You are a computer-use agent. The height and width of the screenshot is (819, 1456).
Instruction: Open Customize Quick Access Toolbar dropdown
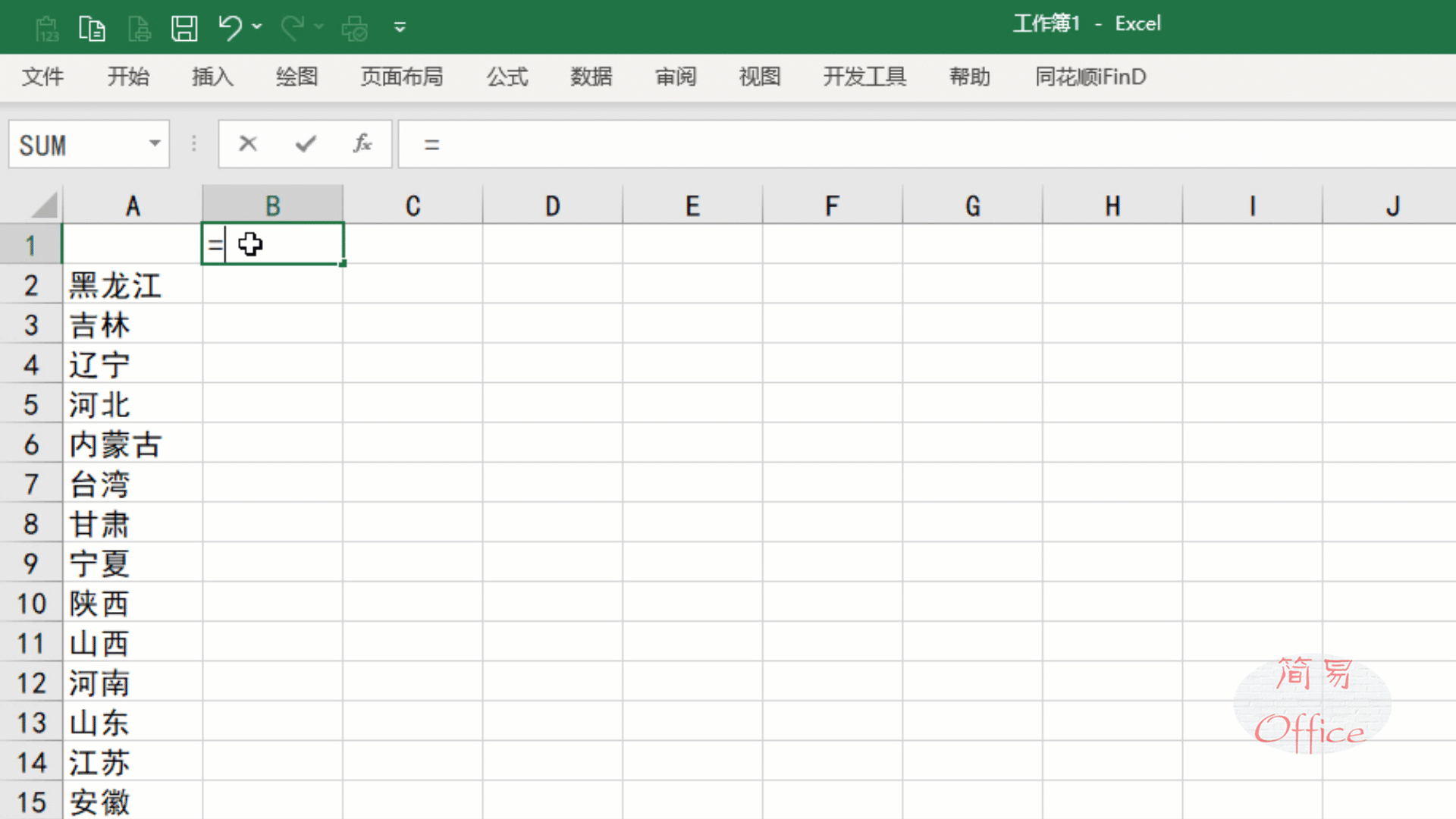tap(400, 28)
